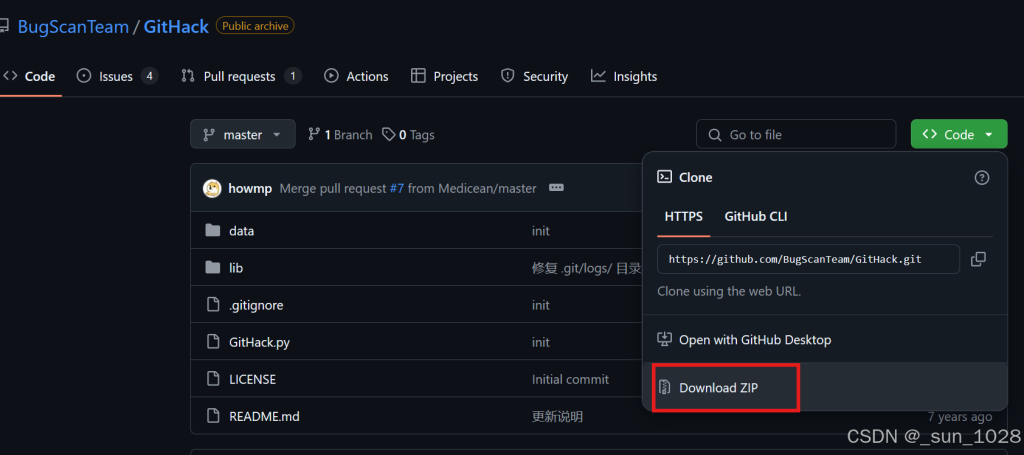The width and height of the screenshot is (1024, 455).
Task: Open the master branch dropdown
Action: point(243,134)
